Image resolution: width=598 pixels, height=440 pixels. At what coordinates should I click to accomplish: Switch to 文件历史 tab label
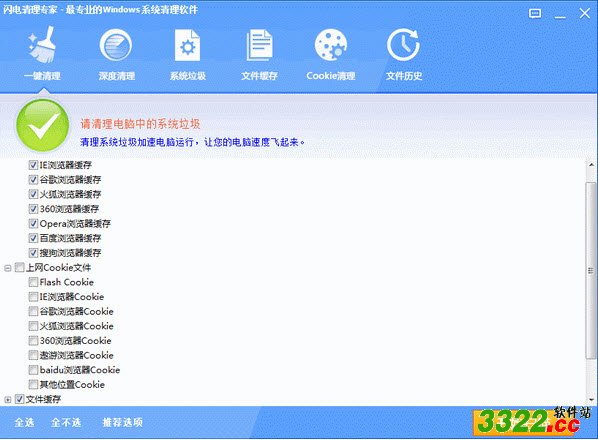pyautogui.click(x=404, y=76)
